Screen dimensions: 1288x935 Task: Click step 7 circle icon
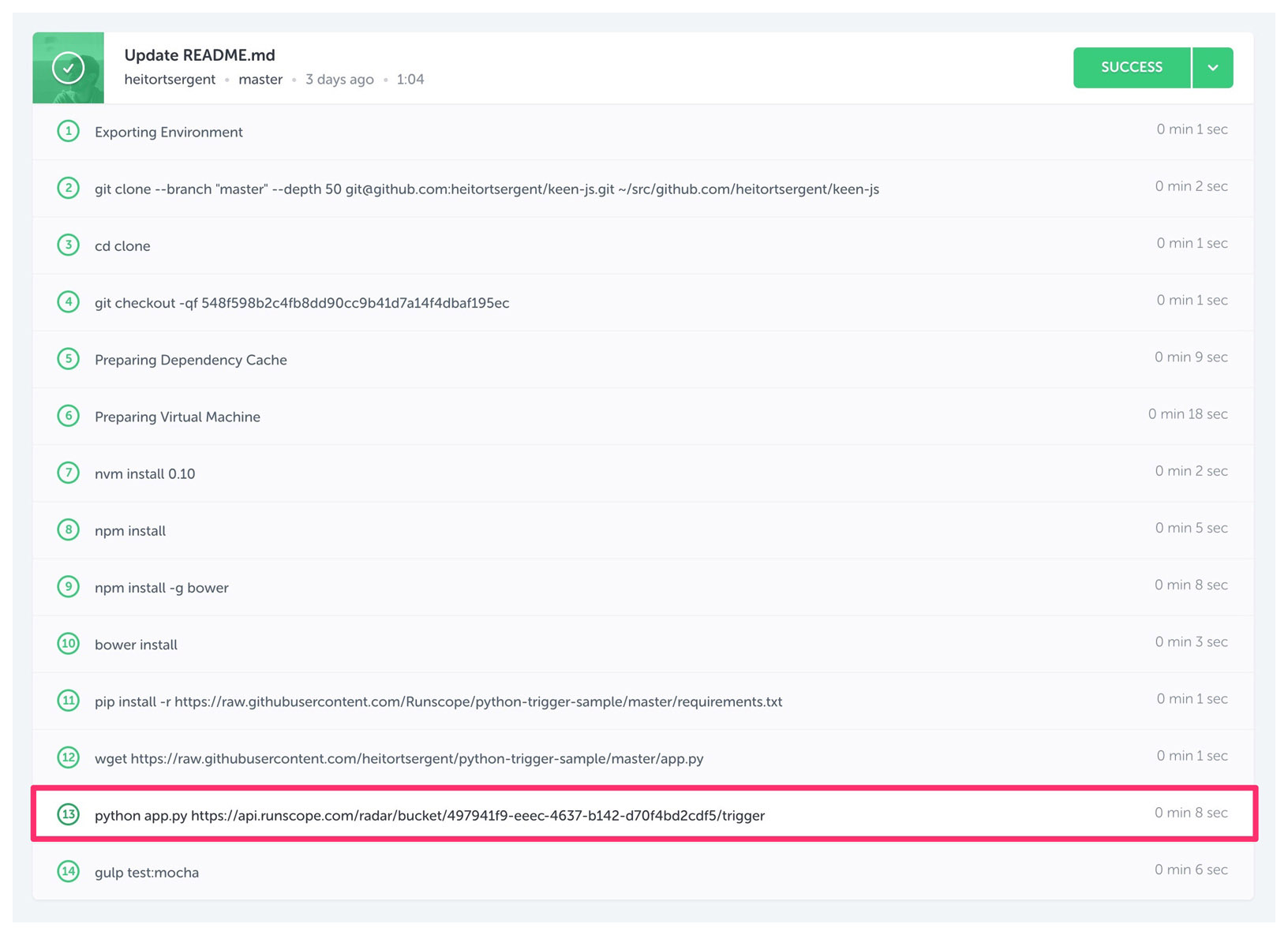coord(69,473)
